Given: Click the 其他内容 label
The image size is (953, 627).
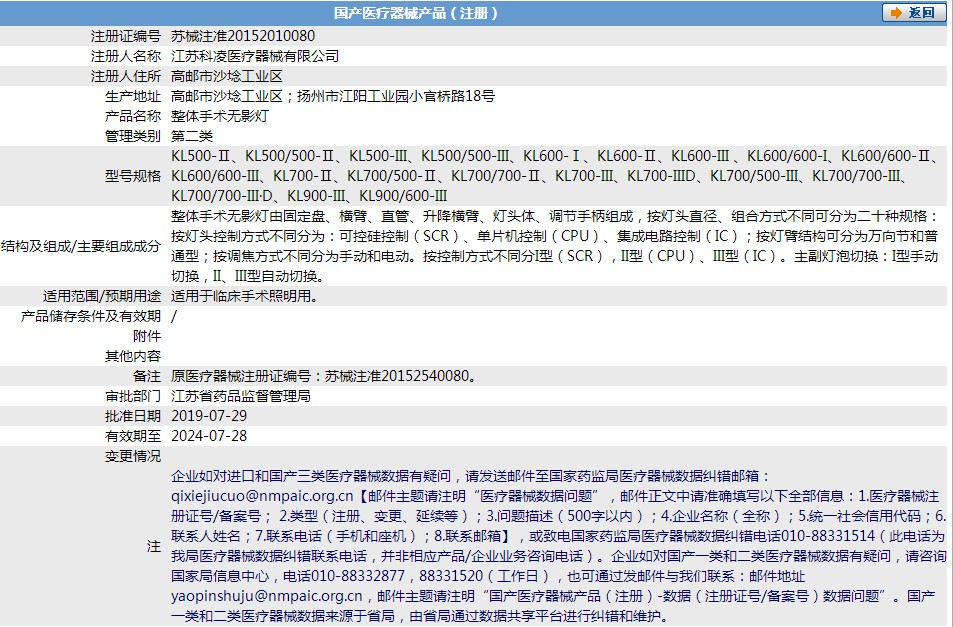Looking at the screenshot, I should click(133, 356).
